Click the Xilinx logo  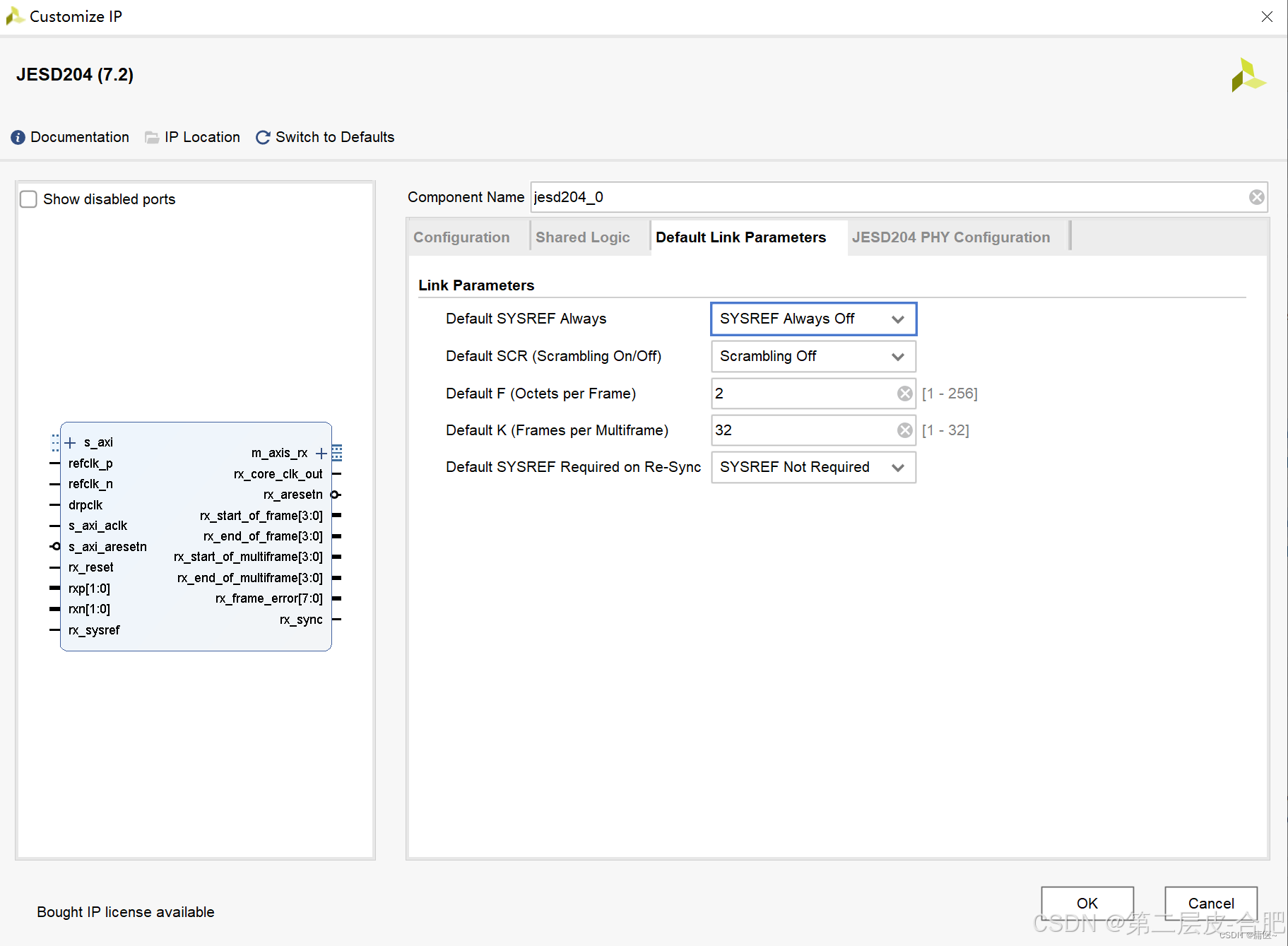click(x=1248, y=75)
